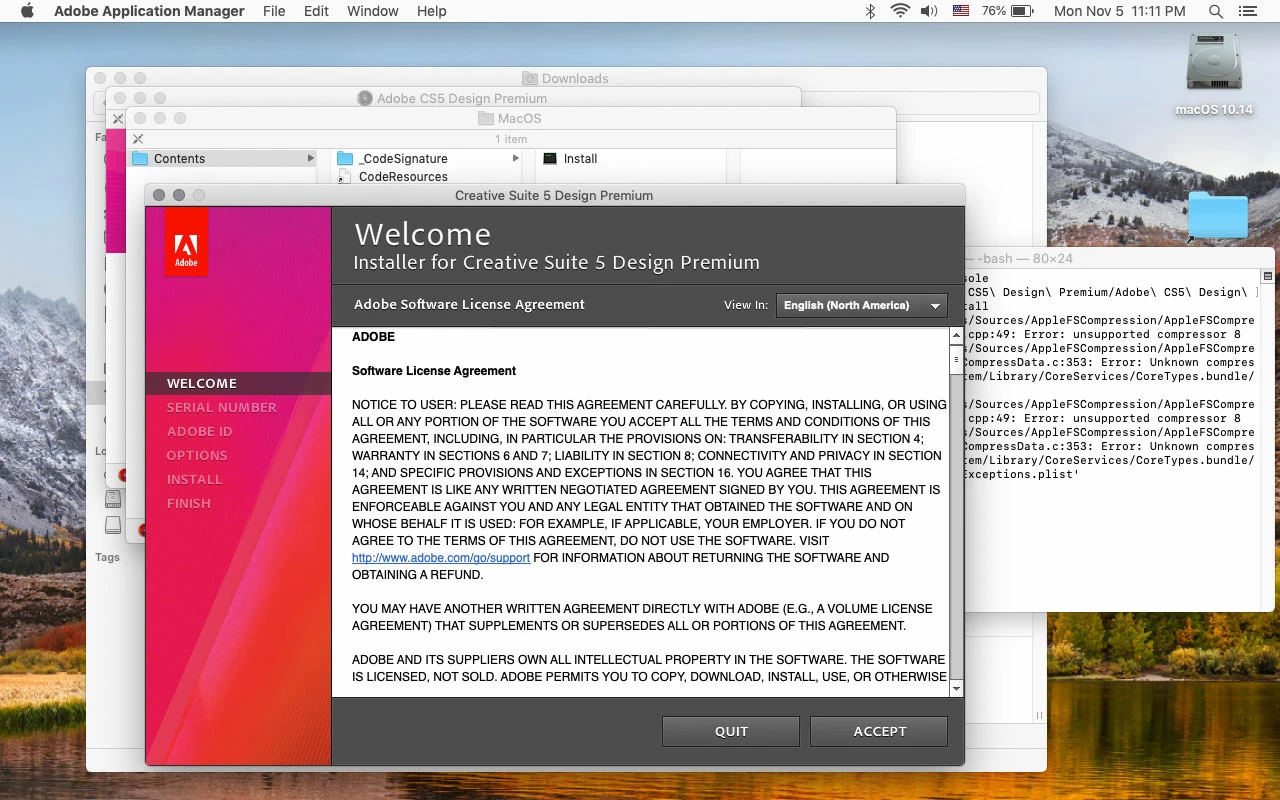
Task: Click the OPTIONS step label
Action: coord(197,455)
